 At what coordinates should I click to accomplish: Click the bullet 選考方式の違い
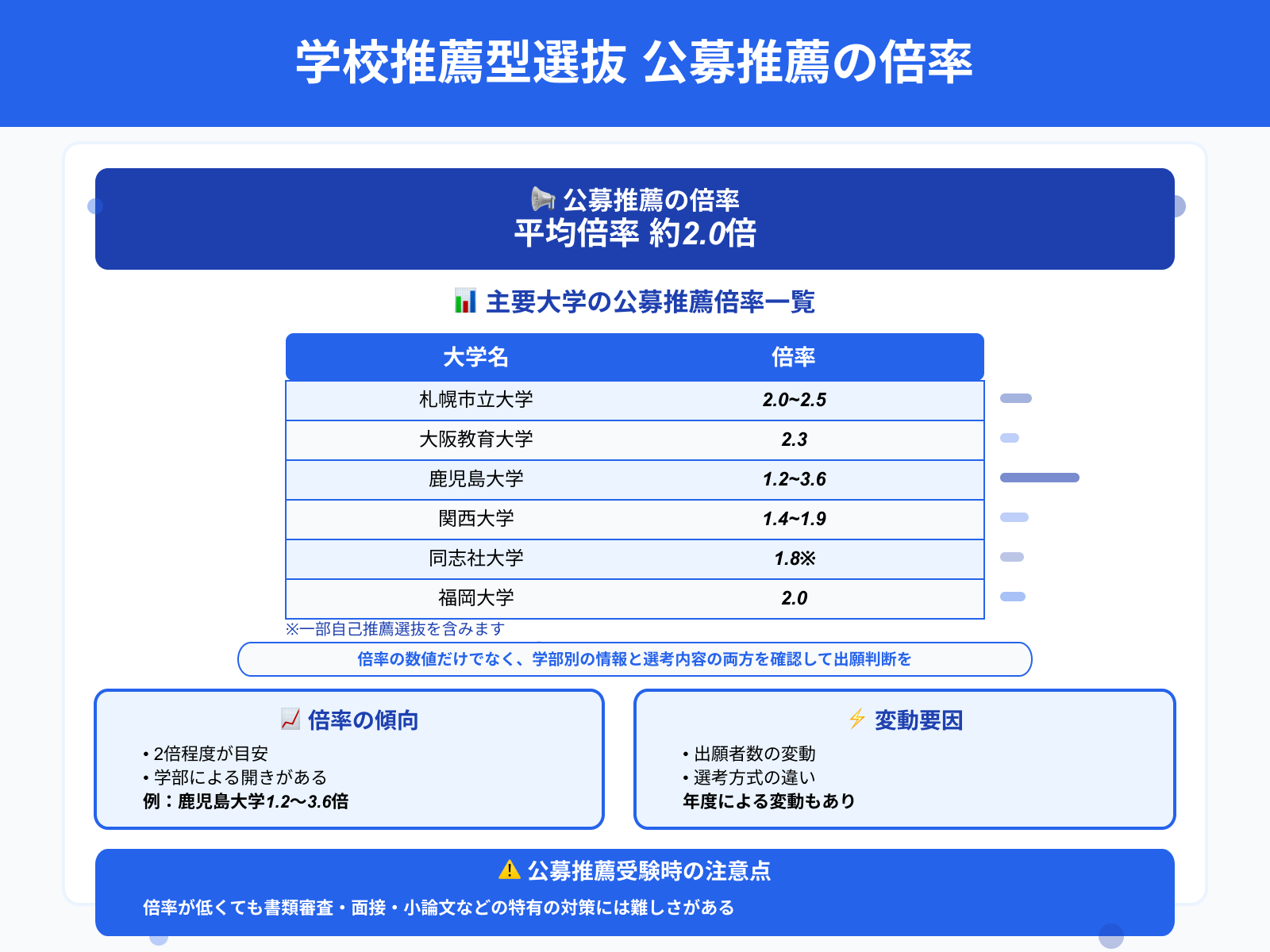pyautogui.click(x=749, y=777)
